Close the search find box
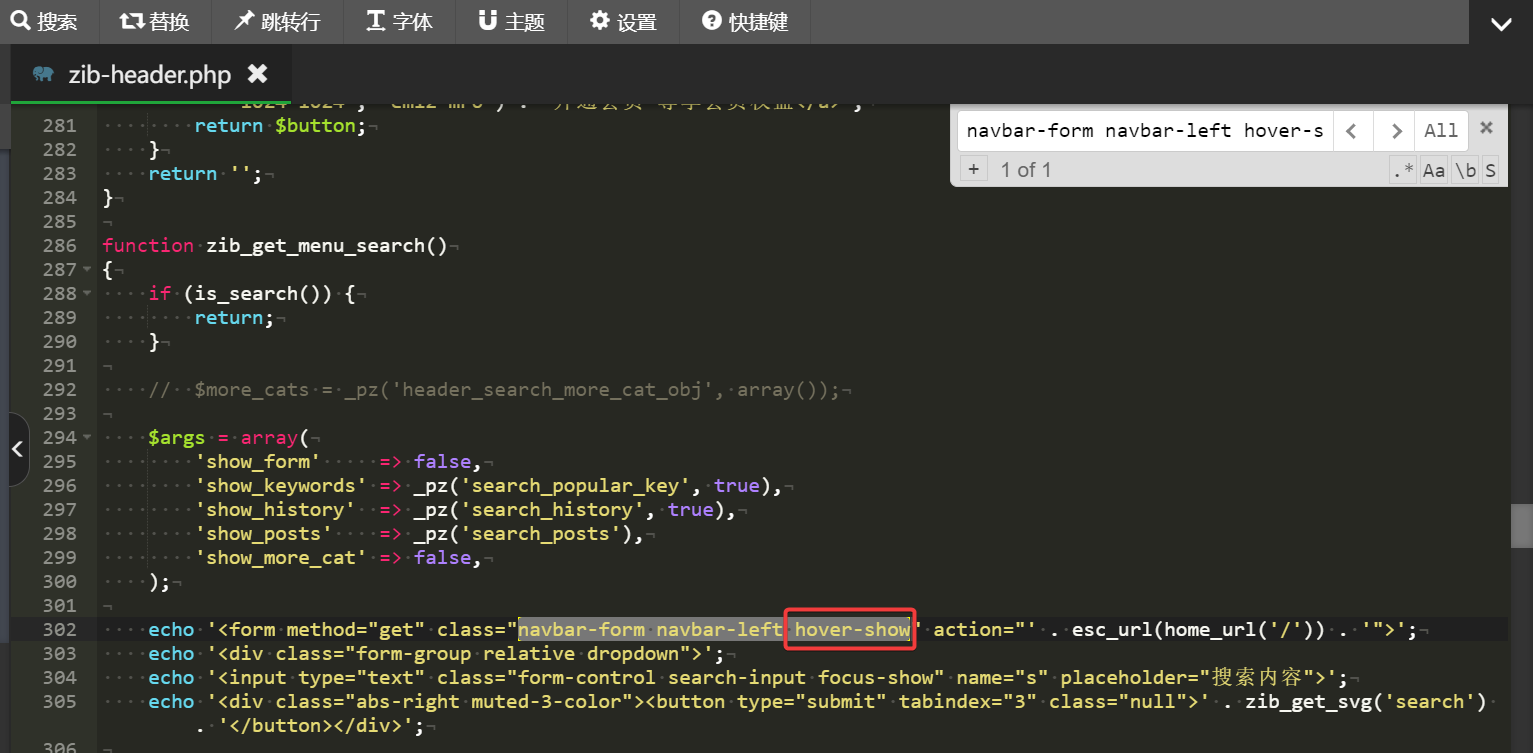 point(1486,128)
